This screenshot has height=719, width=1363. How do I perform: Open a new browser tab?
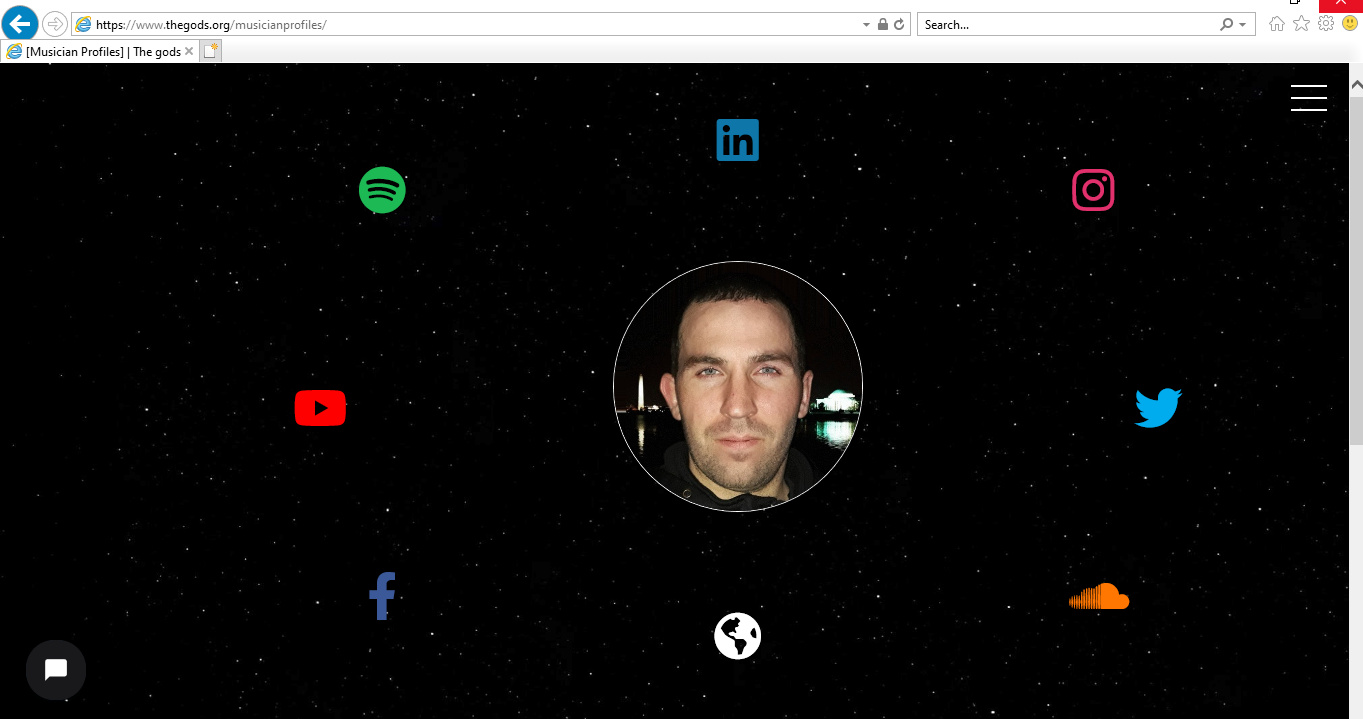pyautogui.click(x=211, y=52)
